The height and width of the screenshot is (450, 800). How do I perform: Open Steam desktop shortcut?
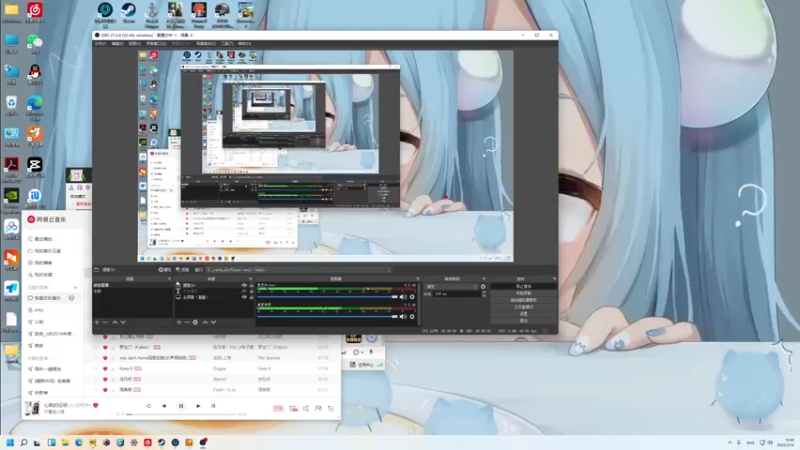pyautogui.click(x=128, y=13)
